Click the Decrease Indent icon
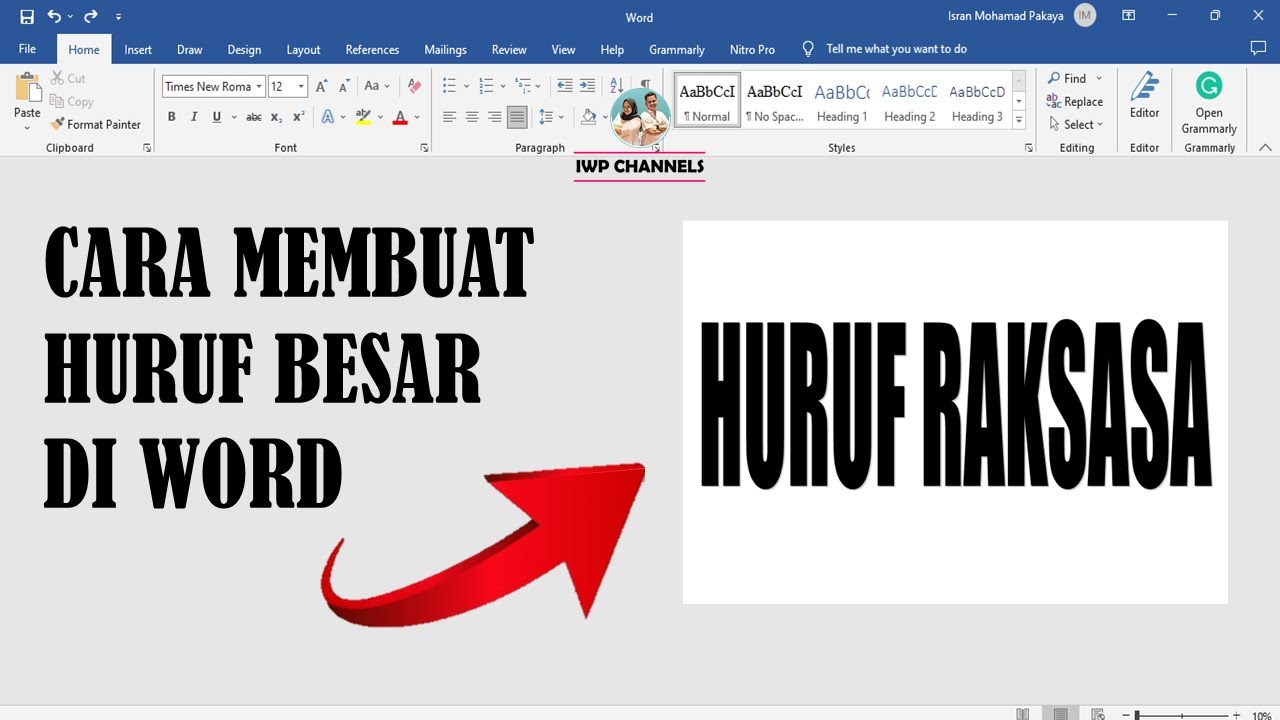1280x720 pixels. point(565,86)
